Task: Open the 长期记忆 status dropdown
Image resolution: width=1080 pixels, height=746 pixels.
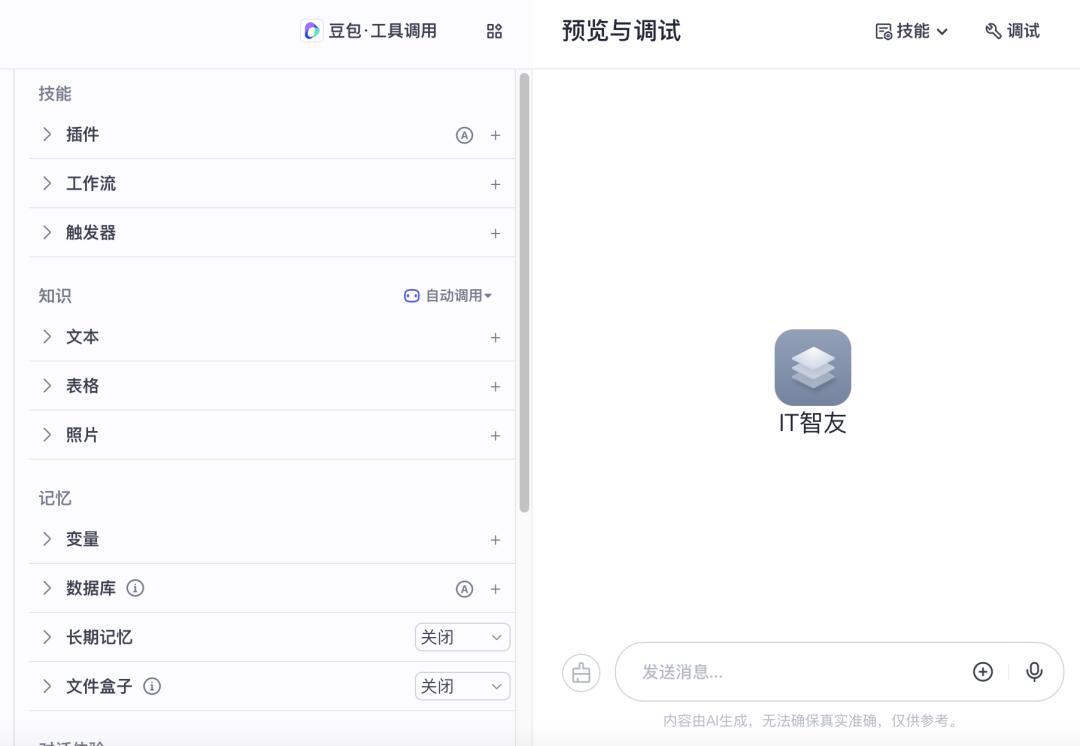Action: [x=462, y=636]
